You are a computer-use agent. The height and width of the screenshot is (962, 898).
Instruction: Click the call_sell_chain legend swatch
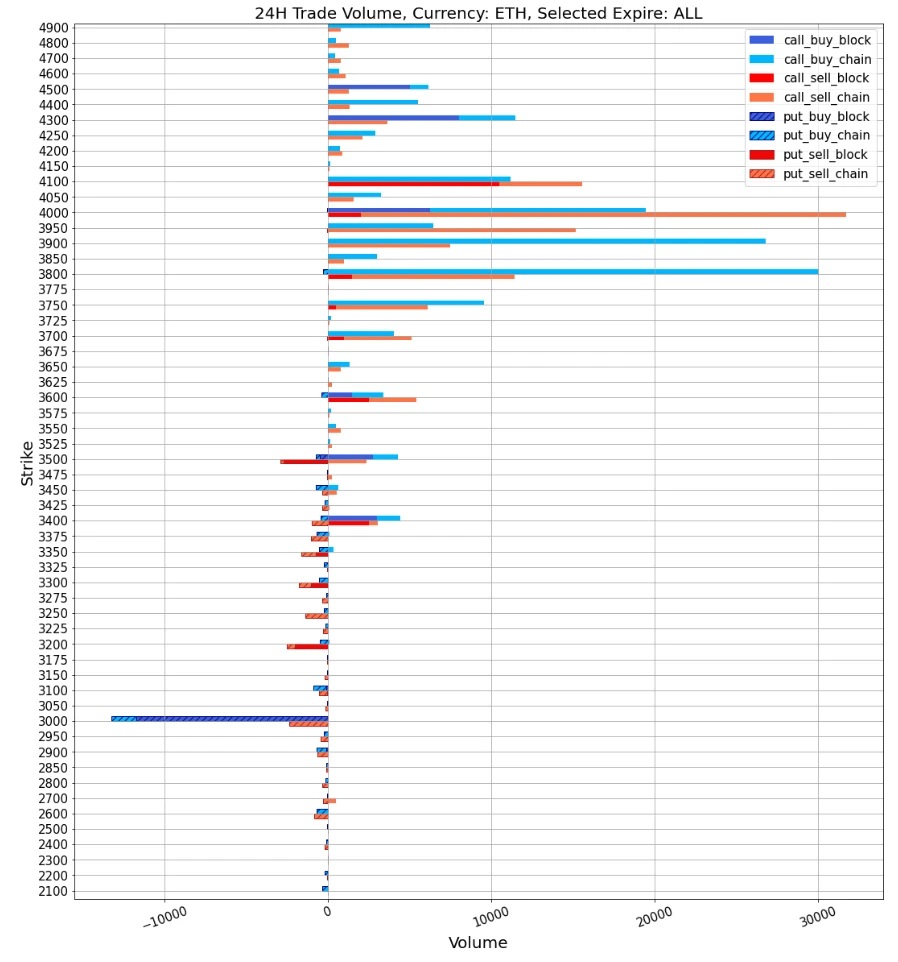pos(762,97)
